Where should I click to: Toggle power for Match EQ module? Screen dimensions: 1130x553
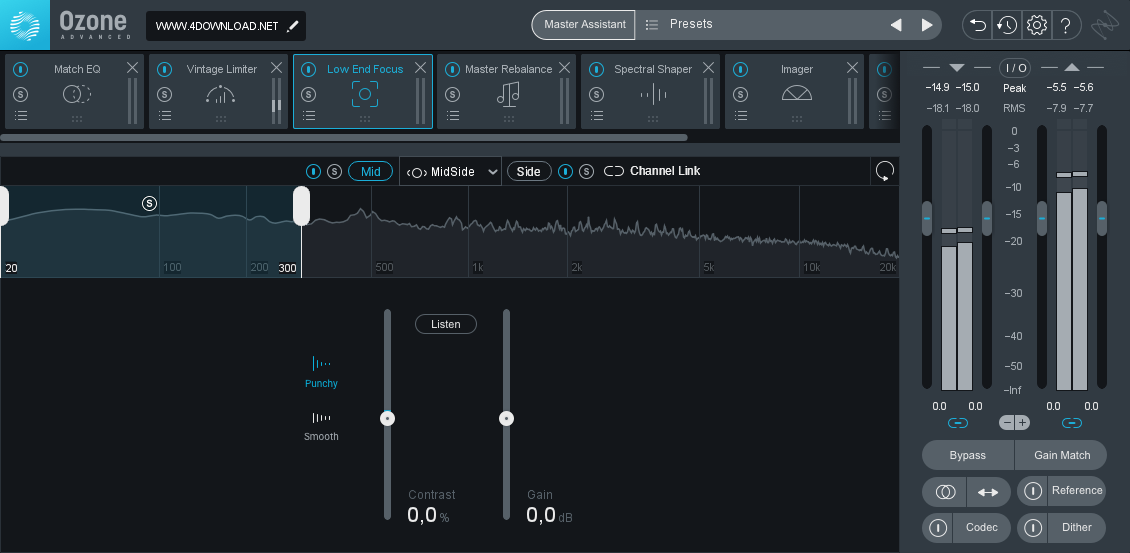click(21, 69)
